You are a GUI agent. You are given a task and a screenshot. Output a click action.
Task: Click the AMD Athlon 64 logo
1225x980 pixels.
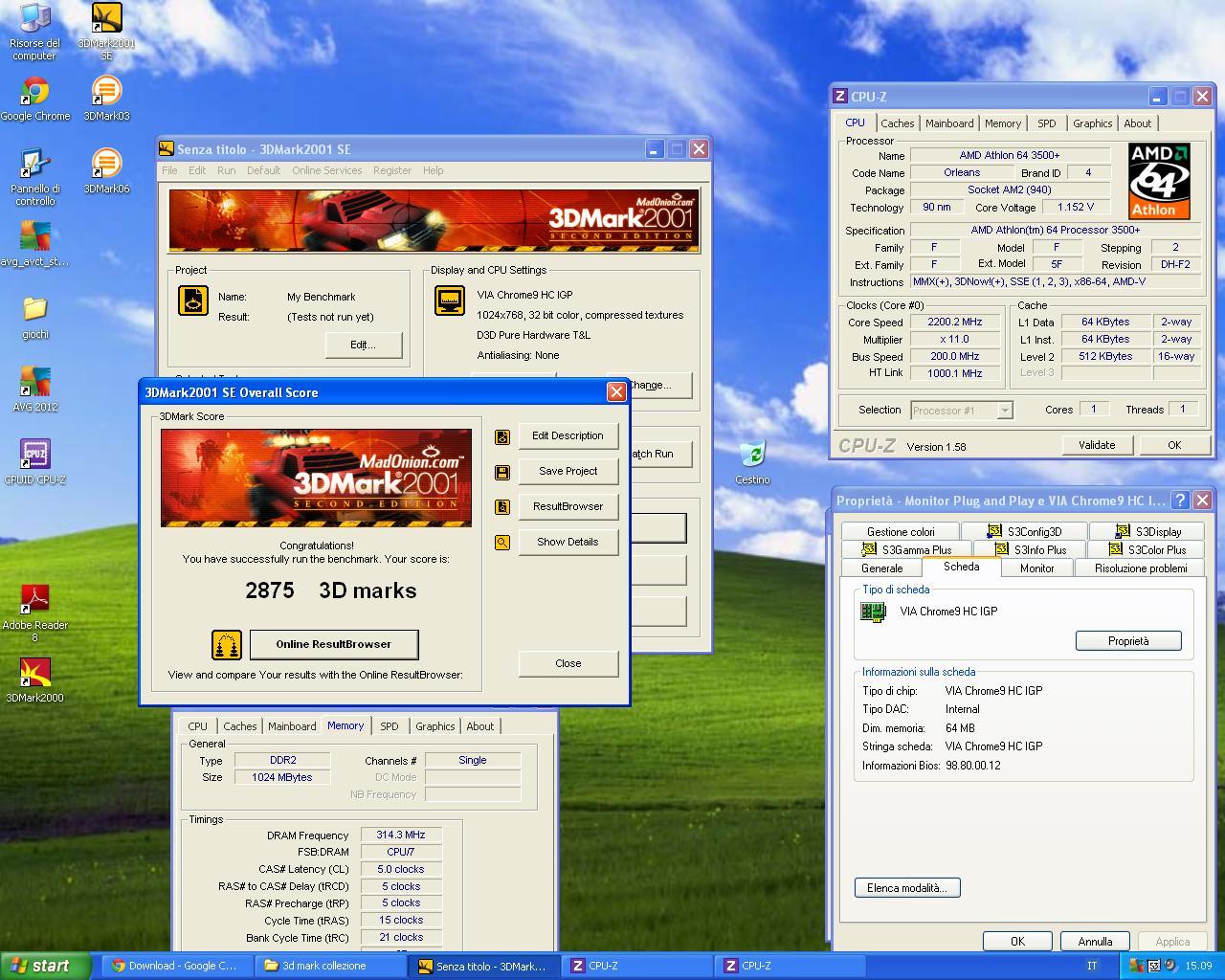click(x=1159, y=181)
